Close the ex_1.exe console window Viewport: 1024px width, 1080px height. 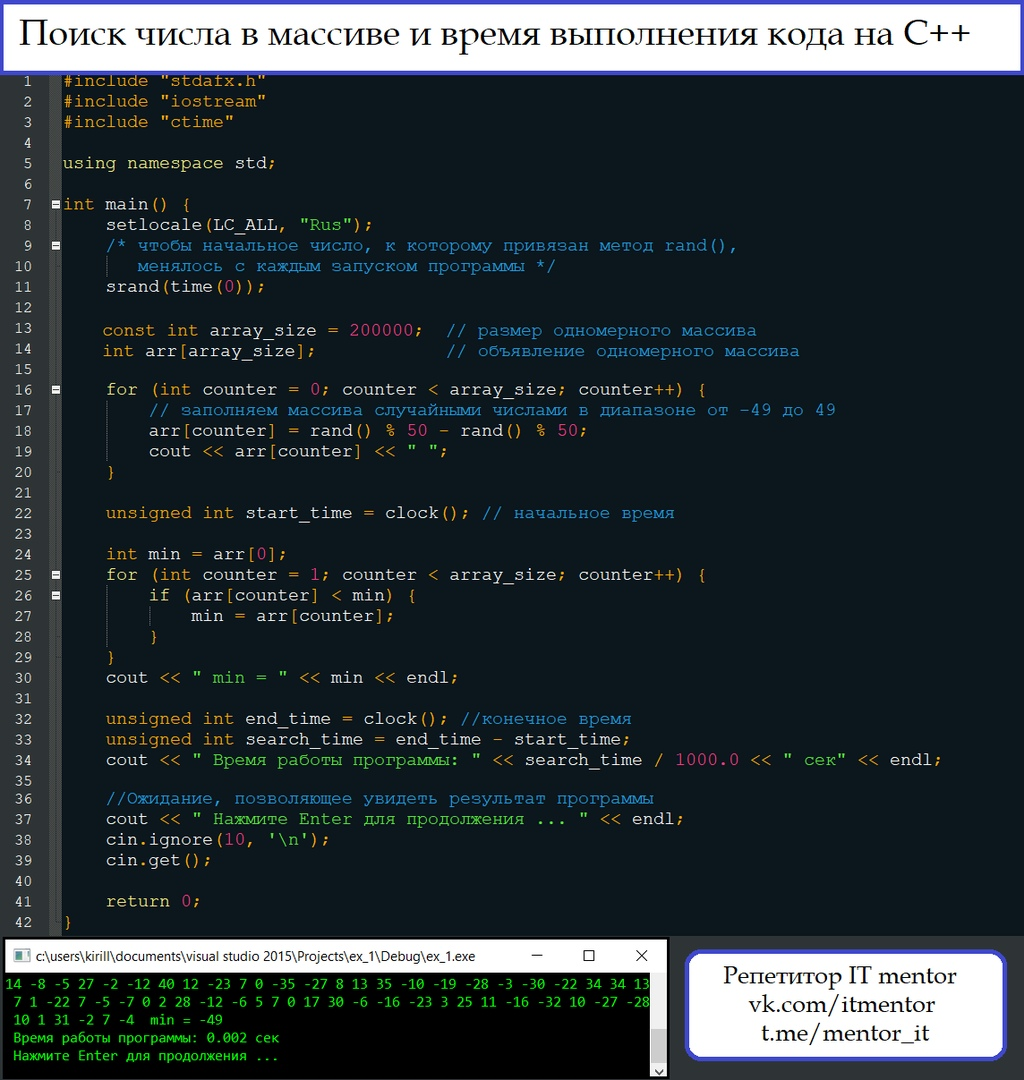642,956
